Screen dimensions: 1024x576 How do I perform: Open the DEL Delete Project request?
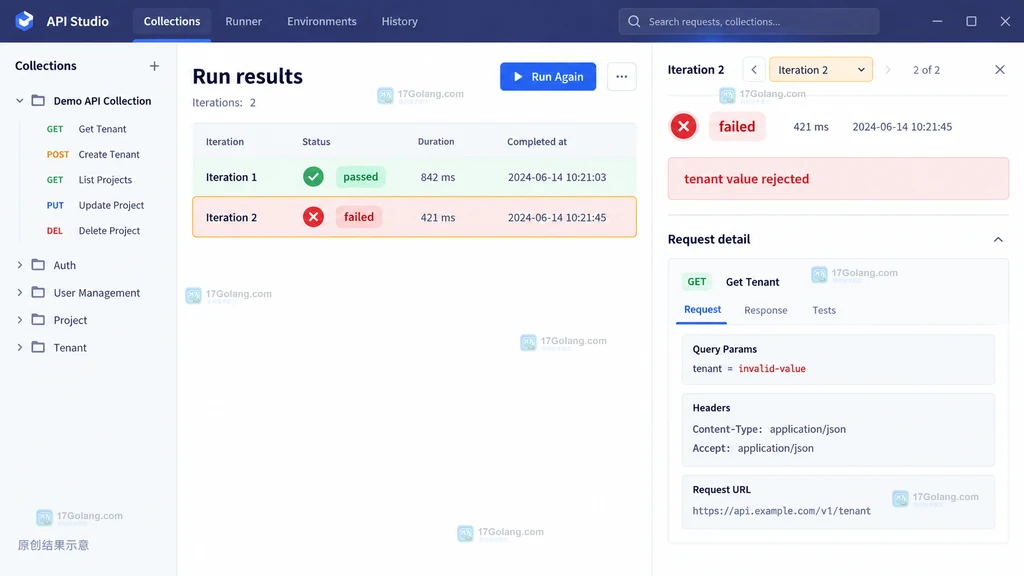(93, 231)
